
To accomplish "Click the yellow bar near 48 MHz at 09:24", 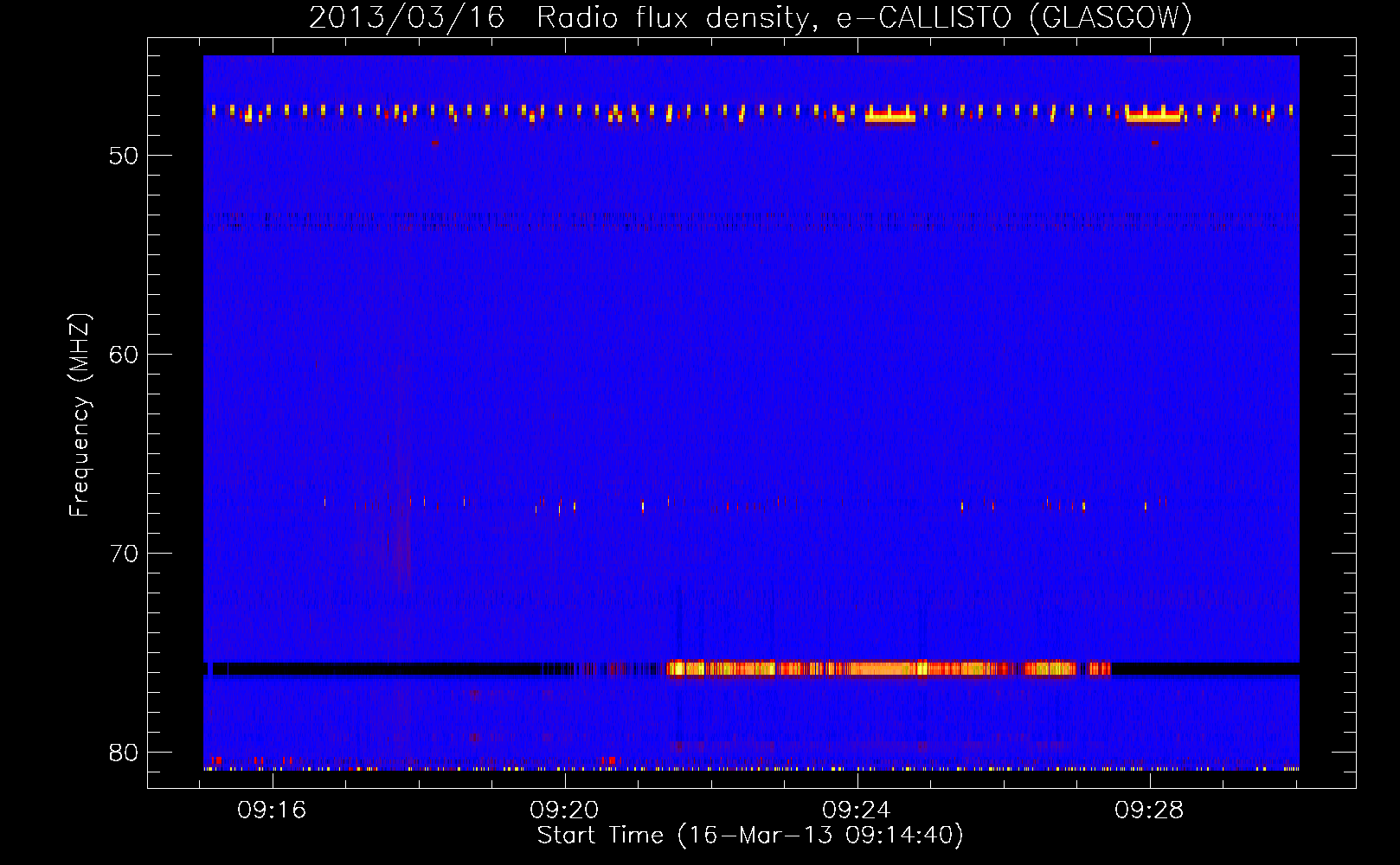I will pos(890,115).
